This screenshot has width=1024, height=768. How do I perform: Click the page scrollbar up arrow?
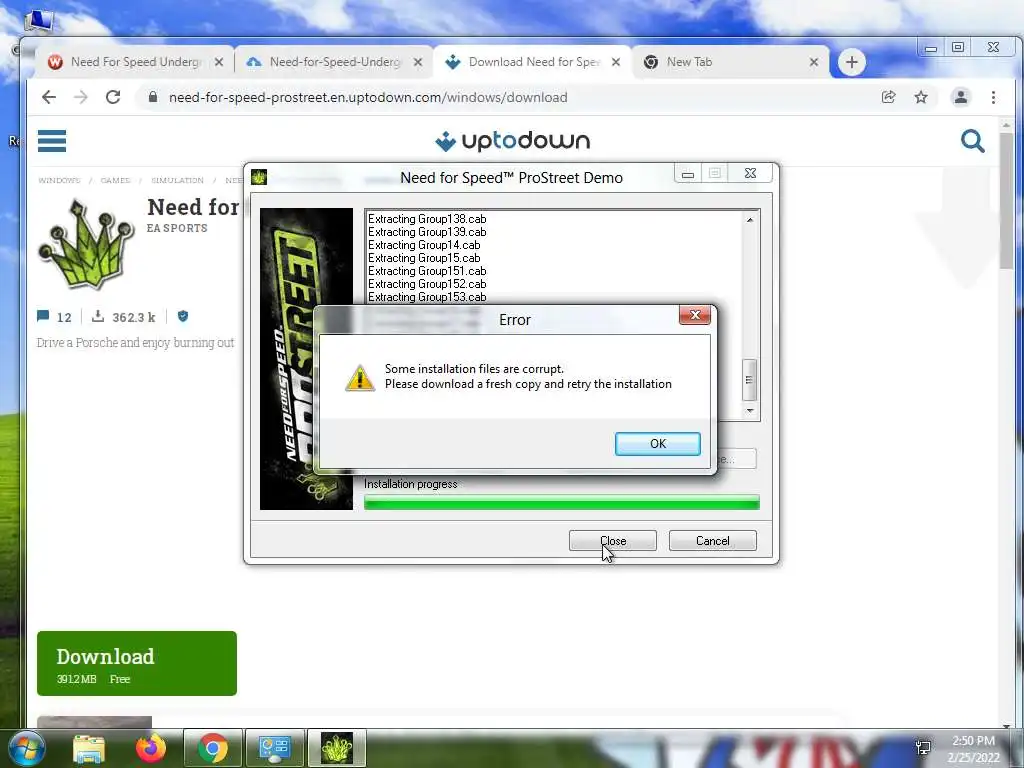(x=1006, y=125)
